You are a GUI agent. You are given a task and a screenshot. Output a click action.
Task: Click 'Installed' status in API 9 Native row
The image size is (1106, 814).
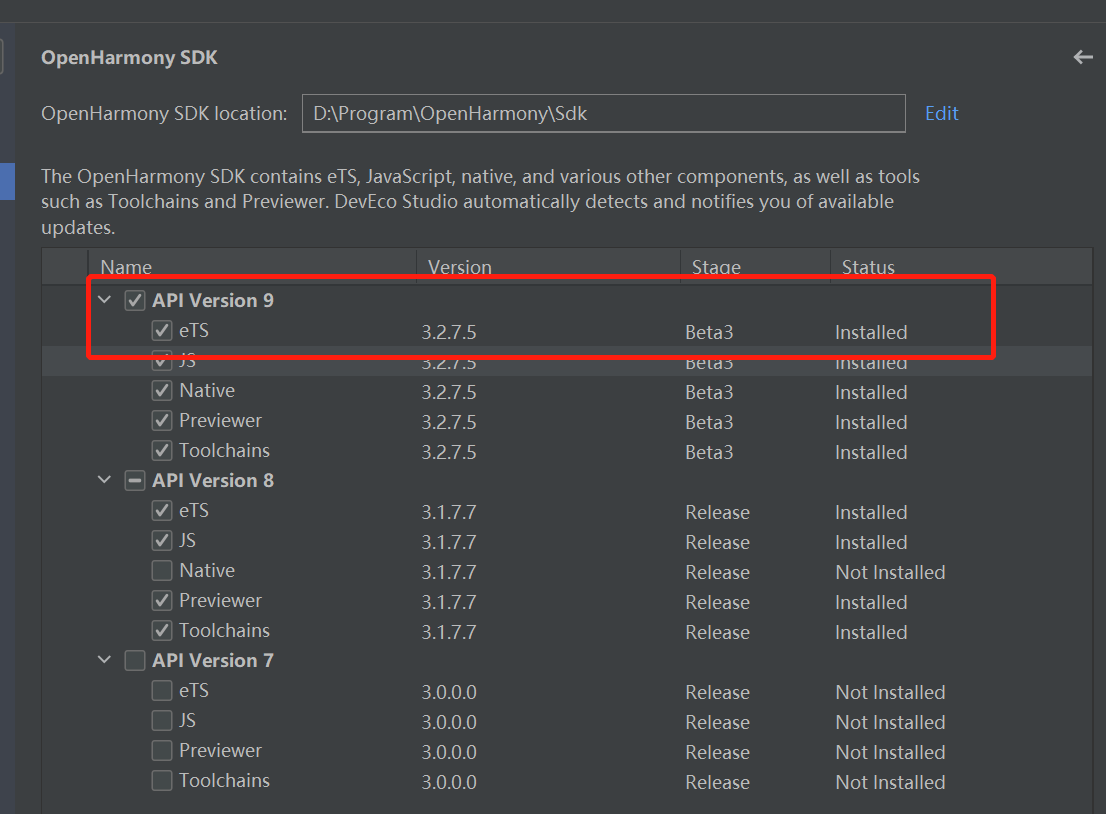coord(871,392)
